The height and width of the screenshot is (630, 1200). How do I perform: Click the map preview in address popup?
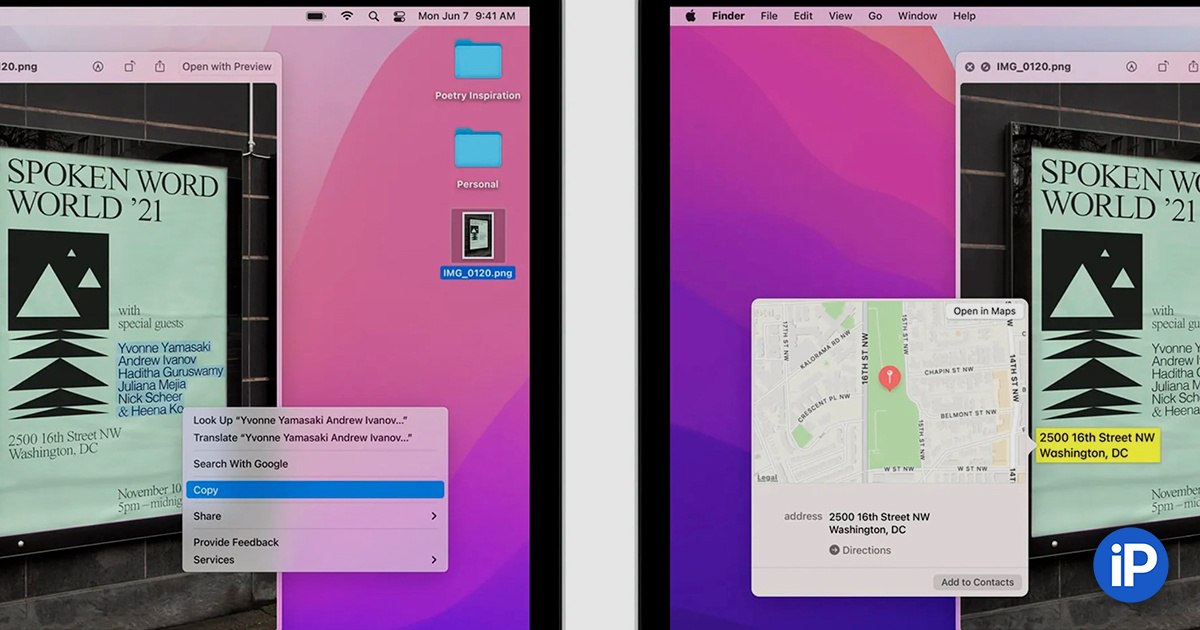pos(889,392)
